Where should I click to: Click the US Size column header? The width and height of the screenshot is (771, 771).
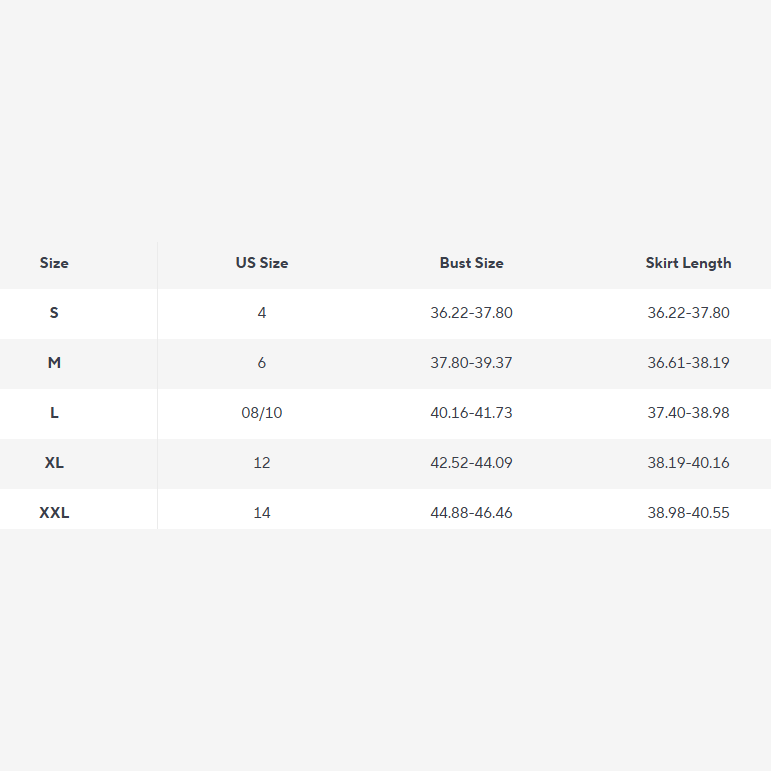[262, 263]
